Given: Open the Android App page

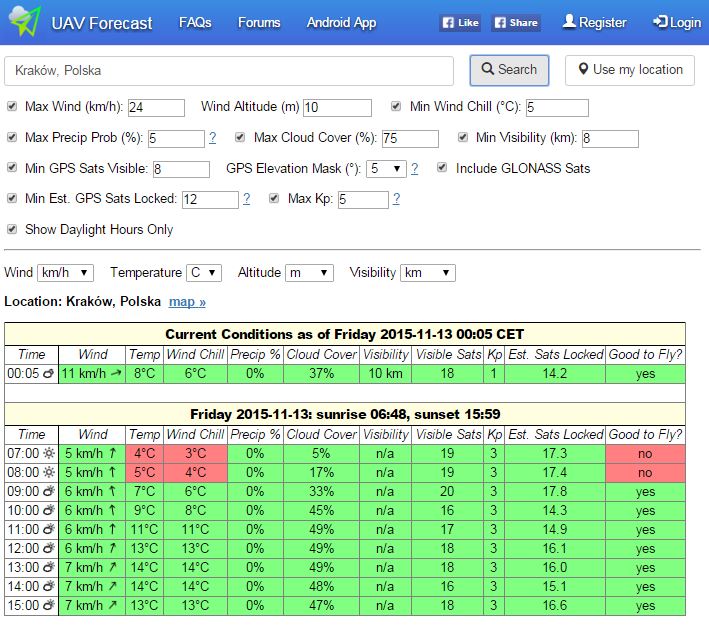Looking at the screenshot, I should coord(341,22).
